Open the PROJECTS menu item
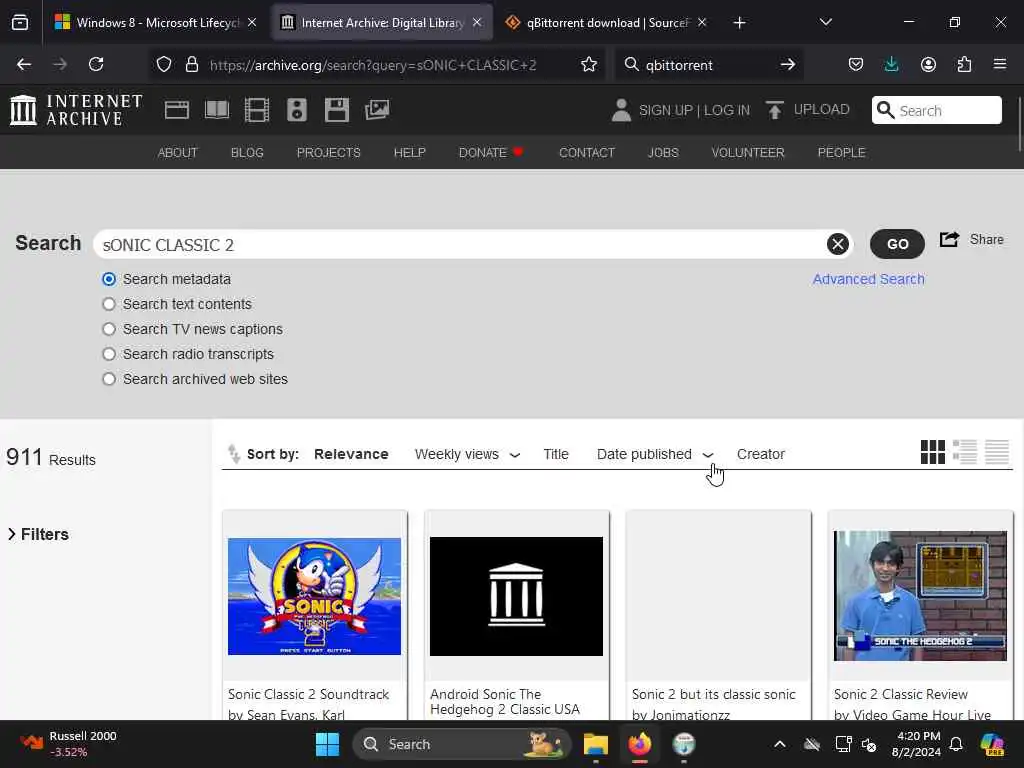1024x768 pixels. pos(328,153)
